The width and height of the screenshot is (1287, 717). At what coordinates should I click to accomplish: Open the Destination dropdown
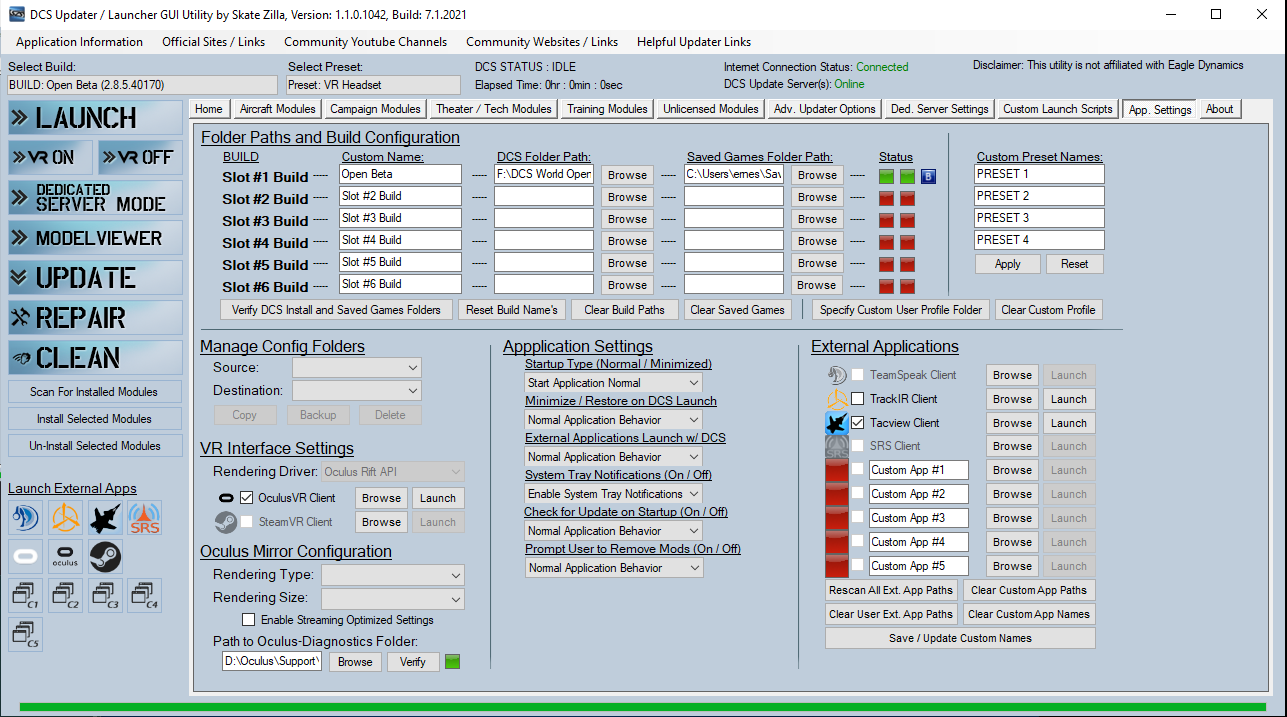(x=357, y=390)
